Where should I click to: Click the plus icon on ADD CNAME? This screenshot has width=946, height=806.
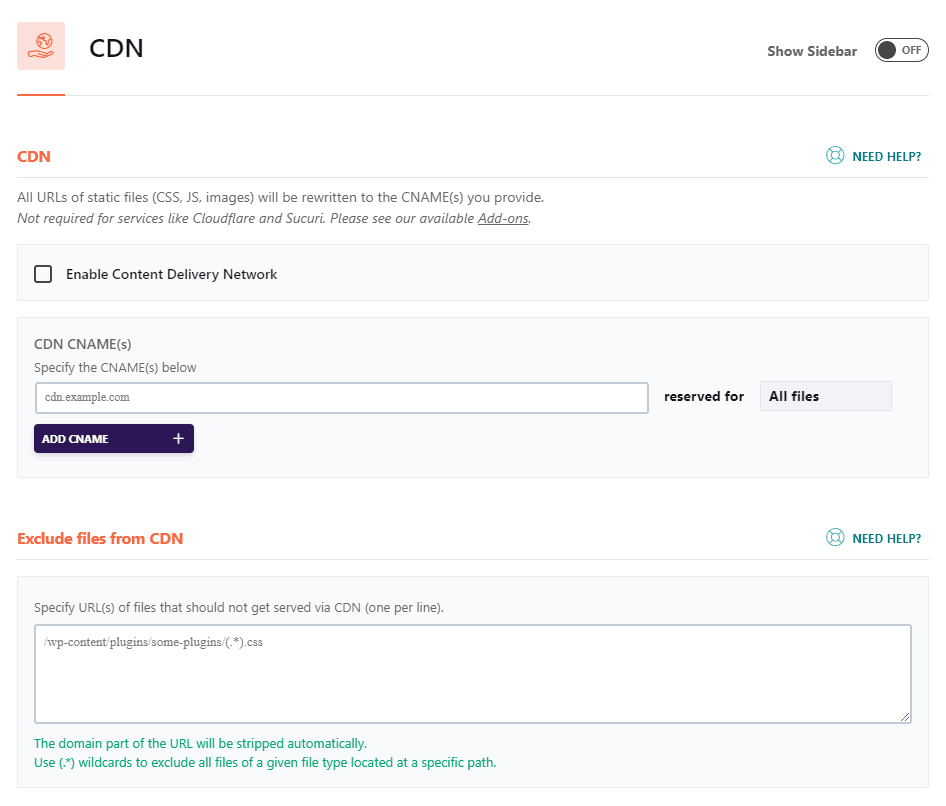point(178,438)
